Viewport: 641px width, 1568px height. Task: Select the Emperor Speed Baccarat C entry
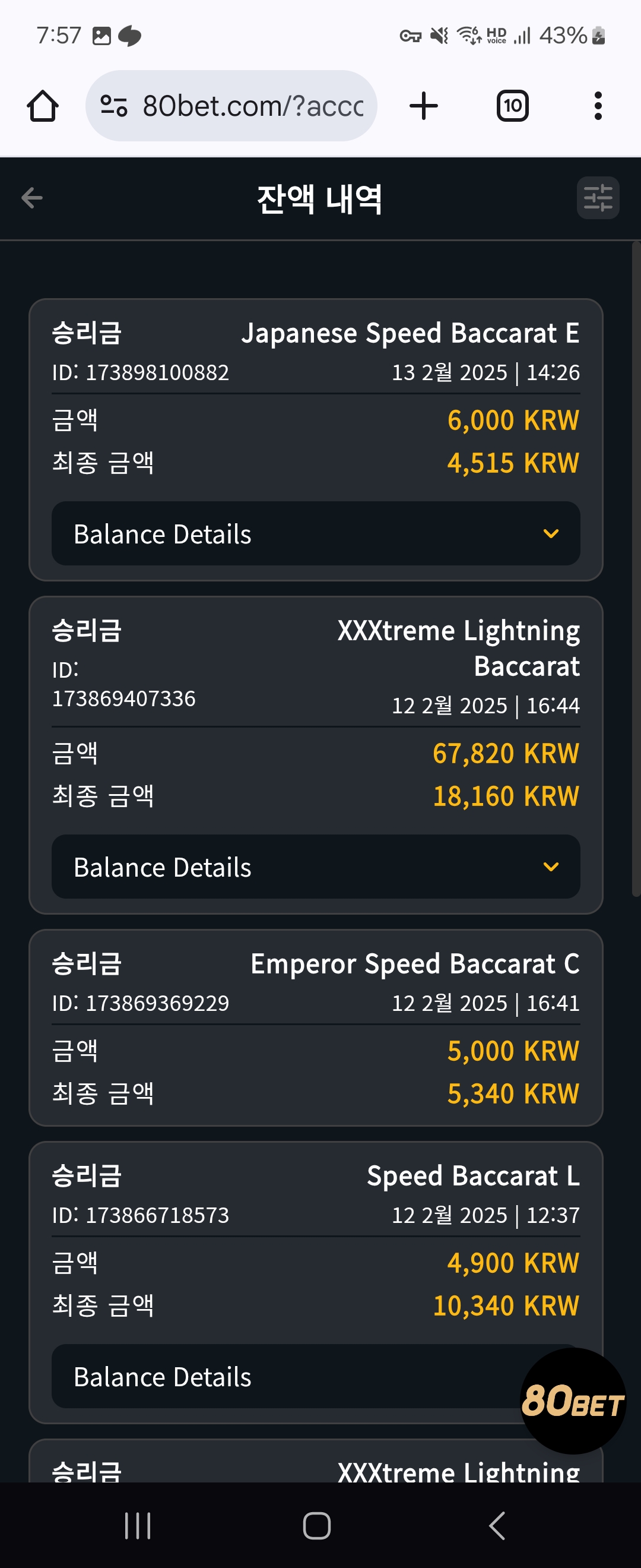[x=316, y=1028]
